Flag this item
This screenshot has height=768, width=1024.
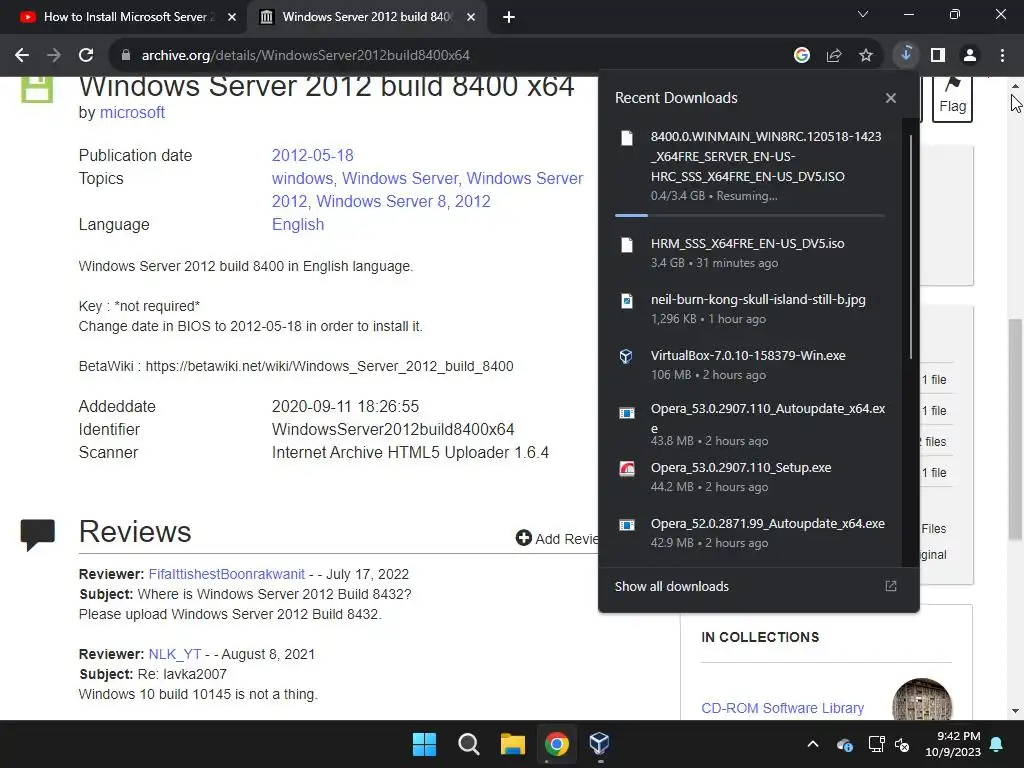click(953, 99)
